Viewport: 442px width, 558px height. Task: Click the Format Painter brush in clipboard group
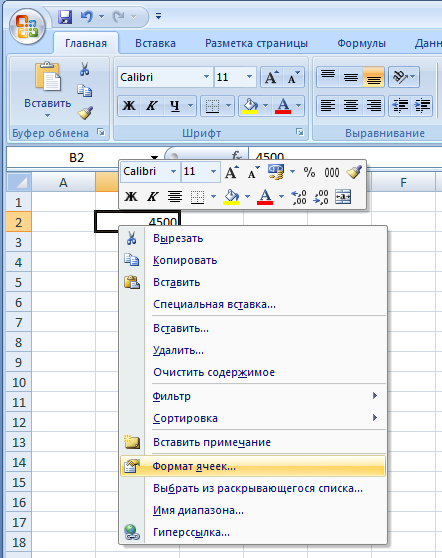point(85,113)
